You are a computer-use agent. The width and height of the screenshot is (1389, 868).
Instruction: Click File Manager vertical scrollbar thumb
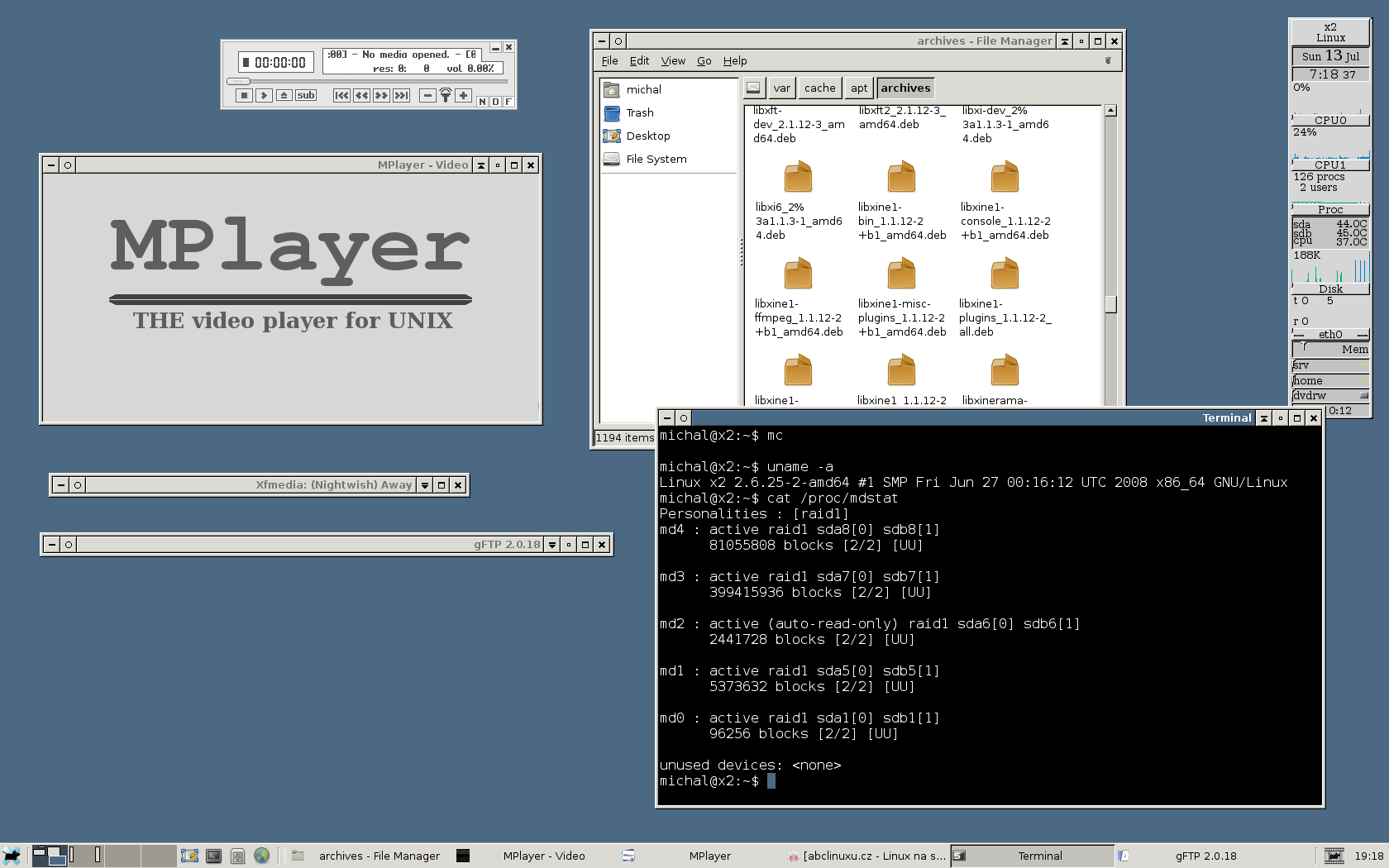[1110, 303]
